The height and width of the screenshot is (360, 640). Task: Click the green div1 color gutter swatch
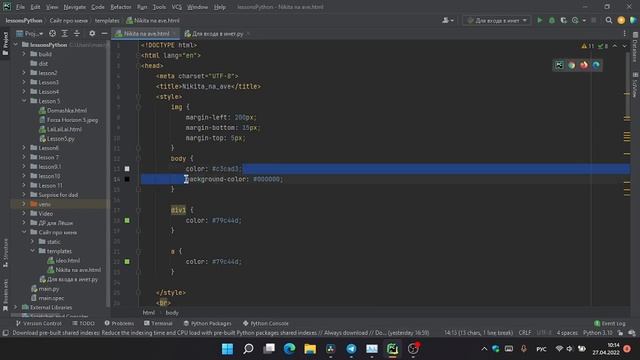pos(127,220)
